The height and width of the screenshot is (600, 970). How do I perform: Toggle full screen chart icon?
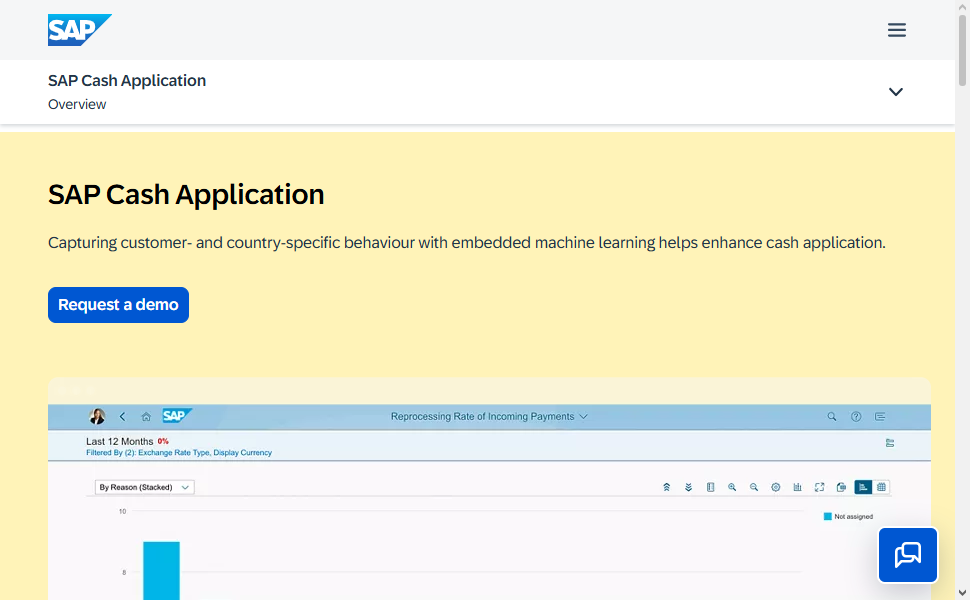point(819,487)
